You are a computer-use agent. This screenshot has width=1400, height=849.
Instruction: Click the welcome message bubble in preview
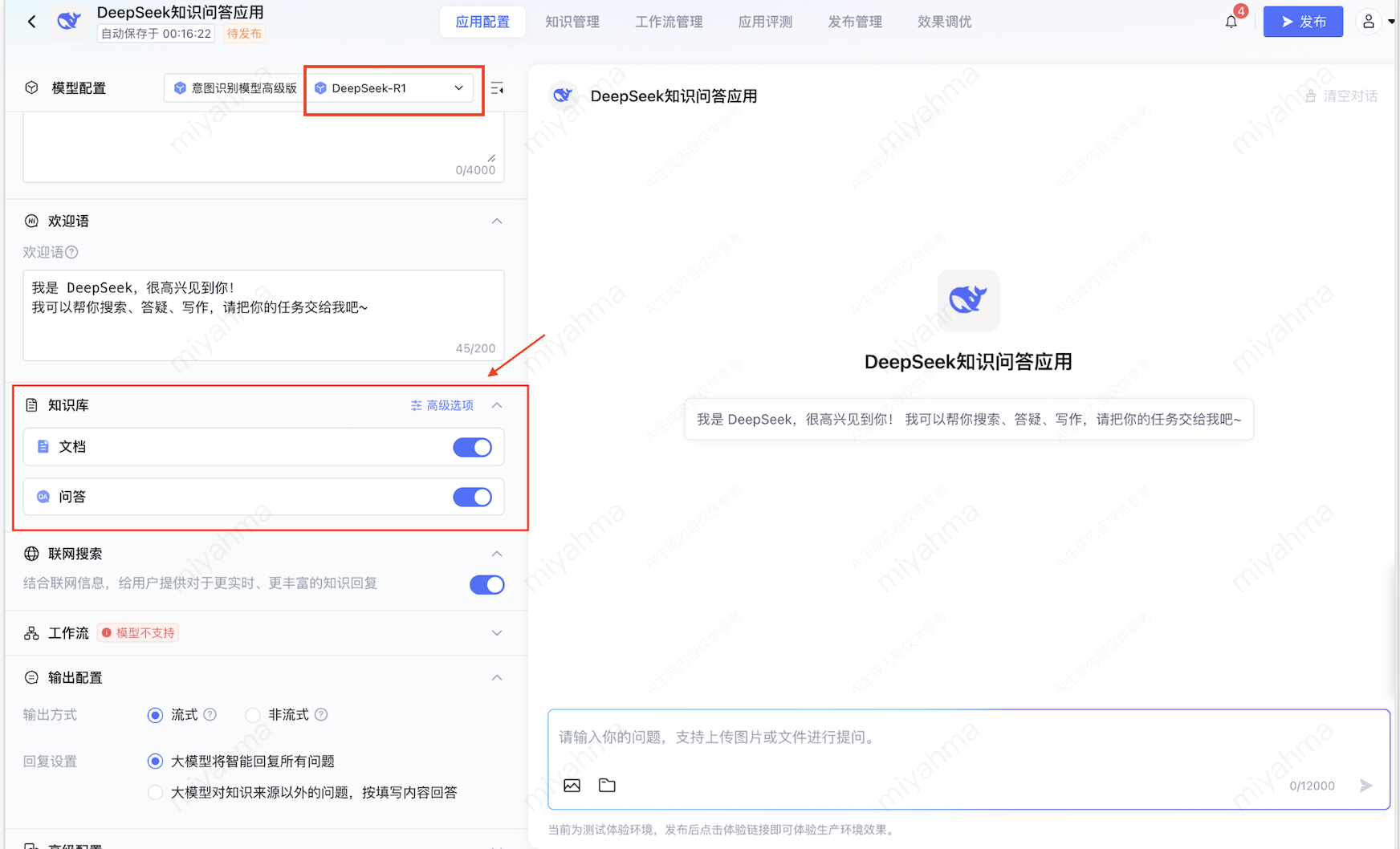click(x=968, y=419)
